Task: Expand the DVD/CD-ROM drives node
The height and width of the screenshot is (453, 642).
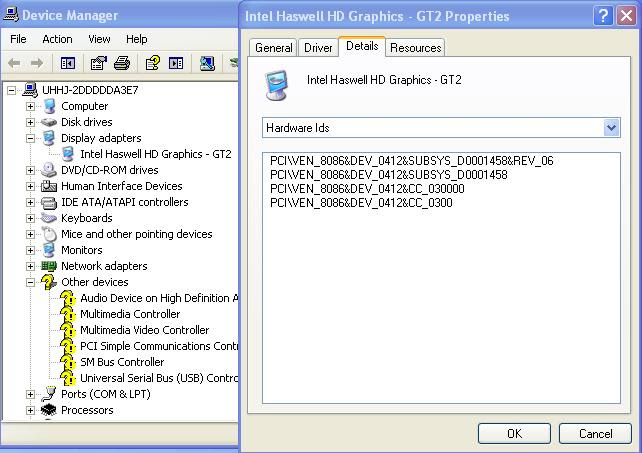Action: [x=30, y=170]
